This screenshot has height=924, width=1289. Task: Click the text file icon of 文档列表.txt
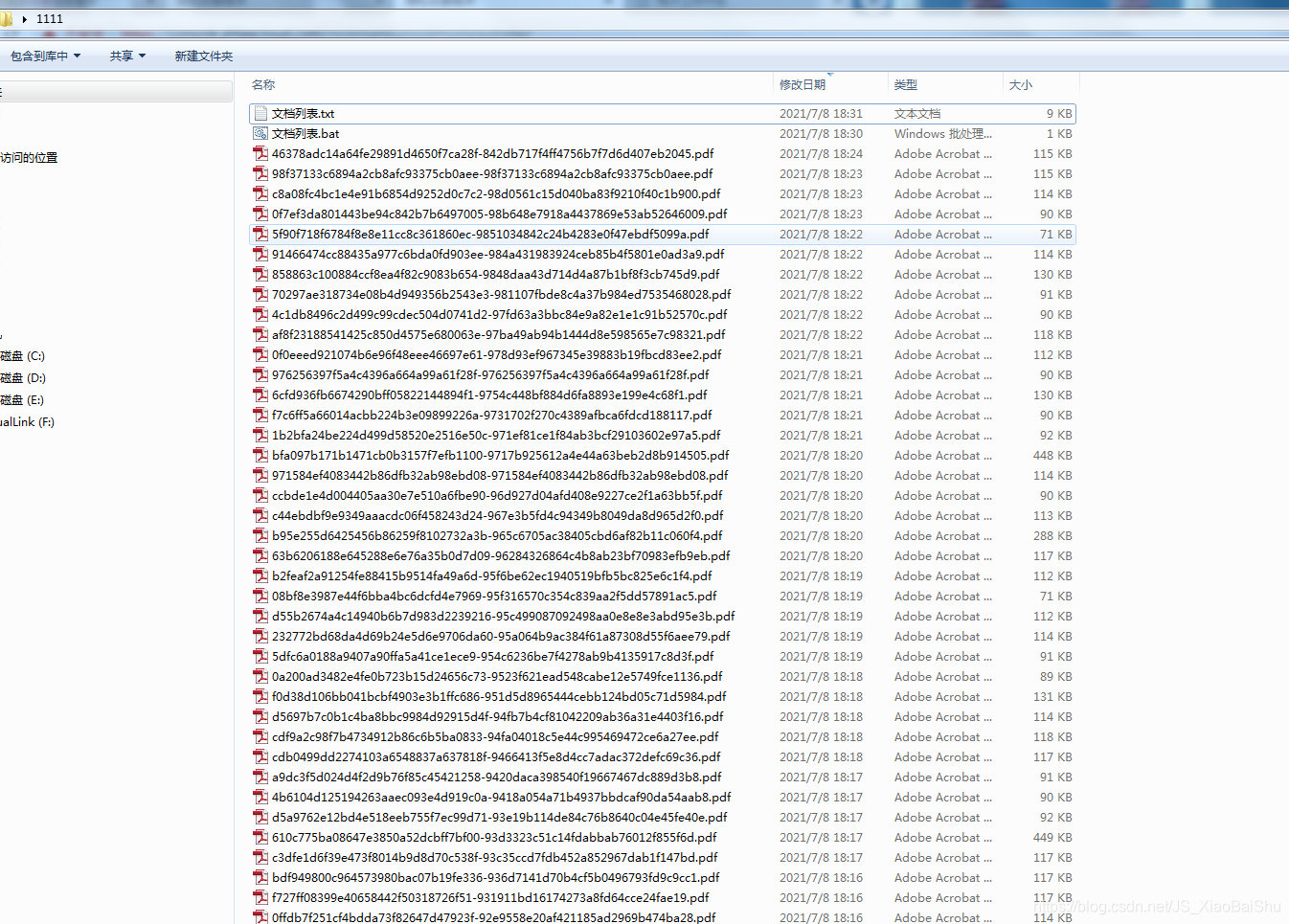coord(260,113)
